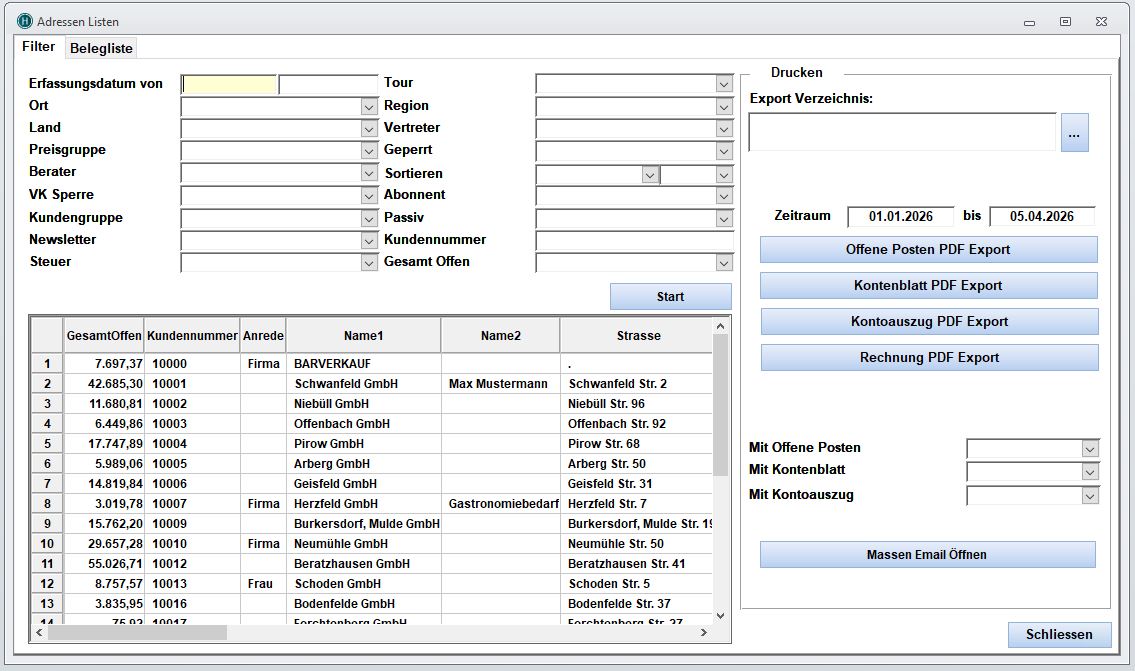Click the Massen Email Öffnen button
1135x671 pixels.
pyautogui.click(x=927, y=554)
